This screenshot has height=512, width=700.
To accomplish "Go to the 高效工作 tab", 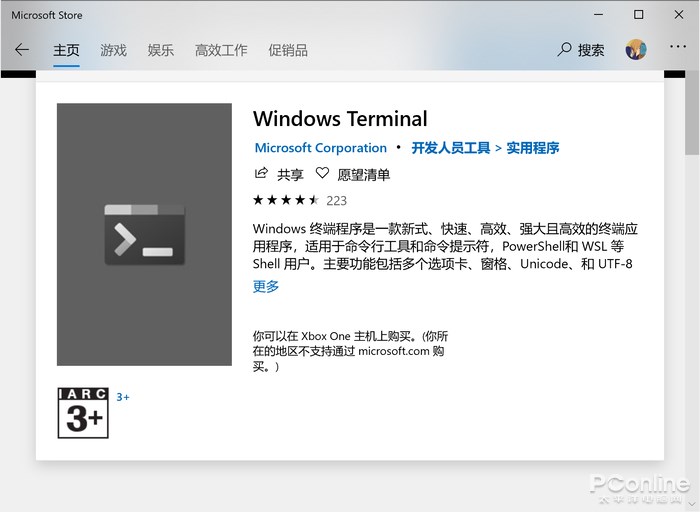I will pos(221,50).
